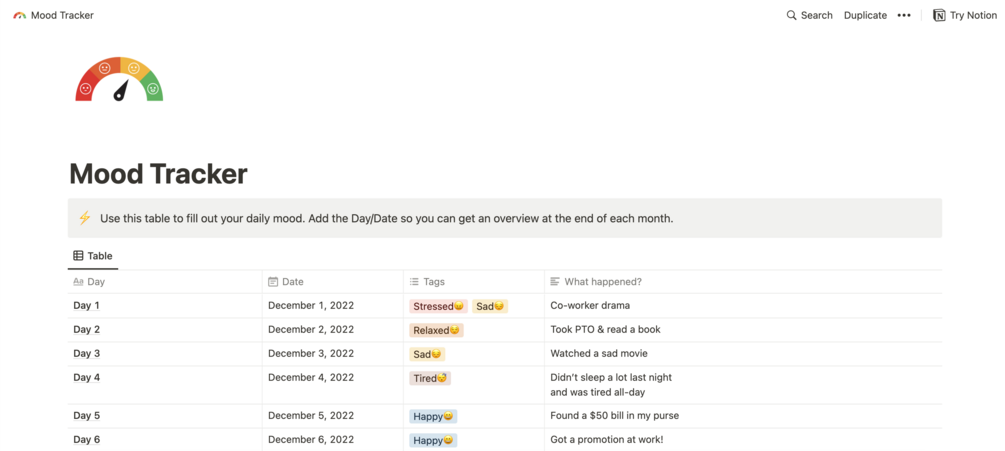Screen dimensions: 1005x451
Task: Click the Mood Tracker page heading
Action: (x=158, y=174)
